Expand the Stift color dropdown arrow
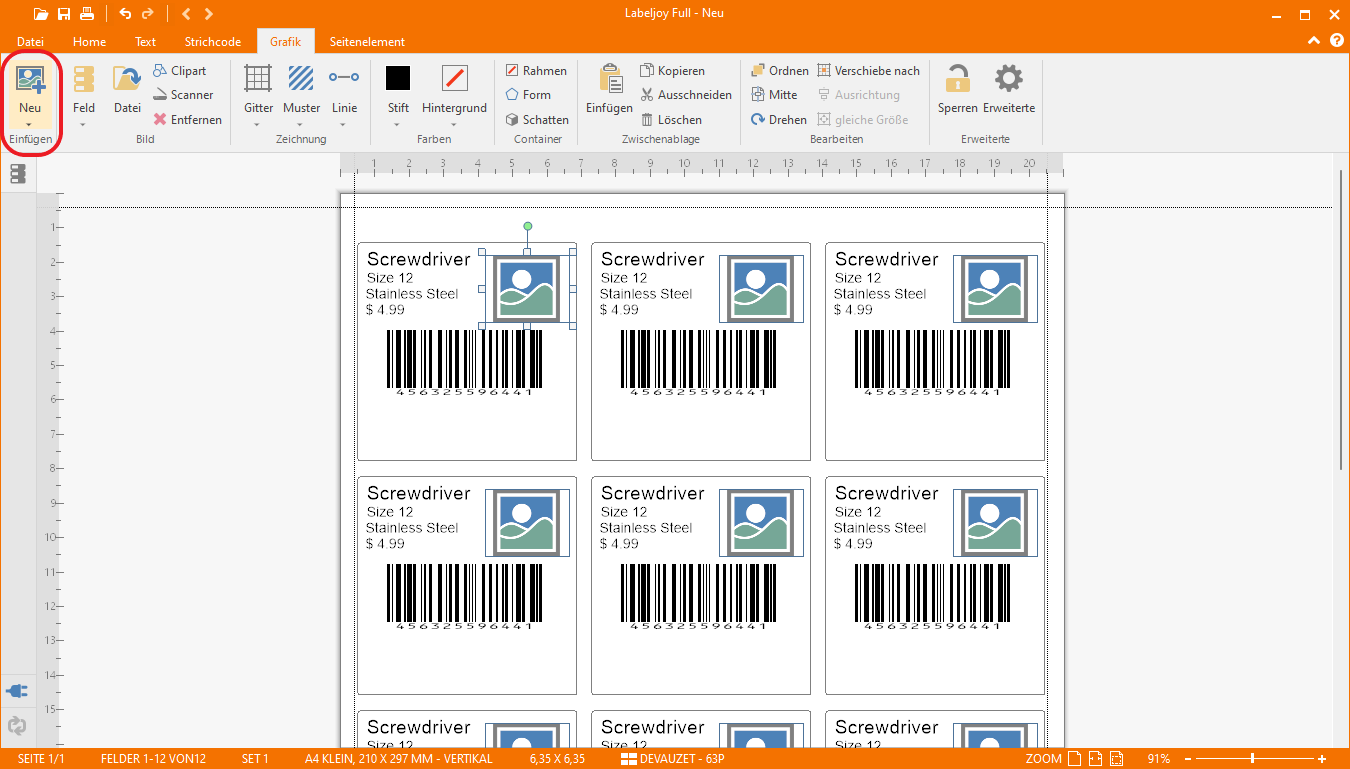Viewport: 1350px width, 769px height. [x=398, y=125]
